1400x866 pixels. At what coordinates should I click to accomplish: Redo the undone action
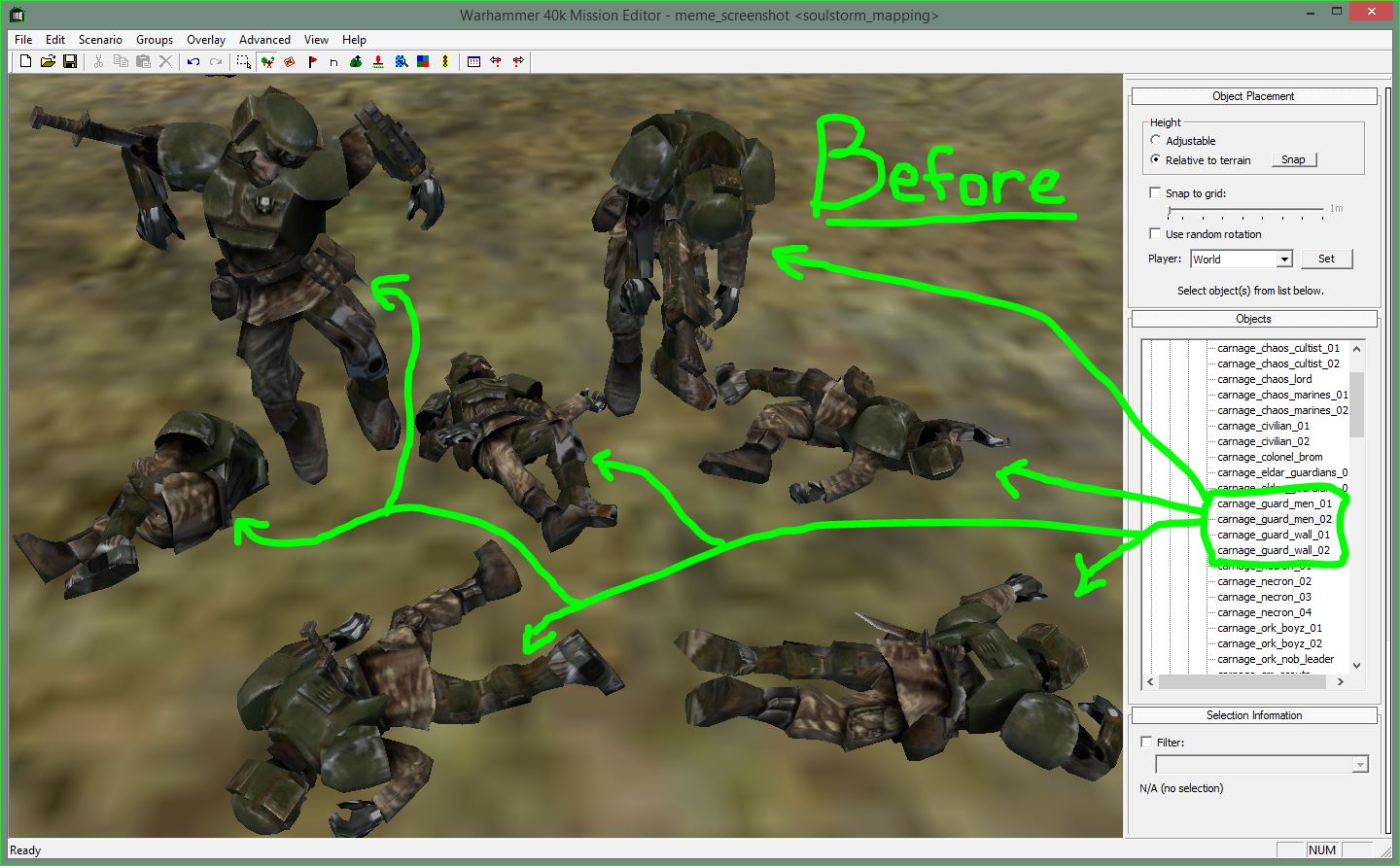coord(216,61)
